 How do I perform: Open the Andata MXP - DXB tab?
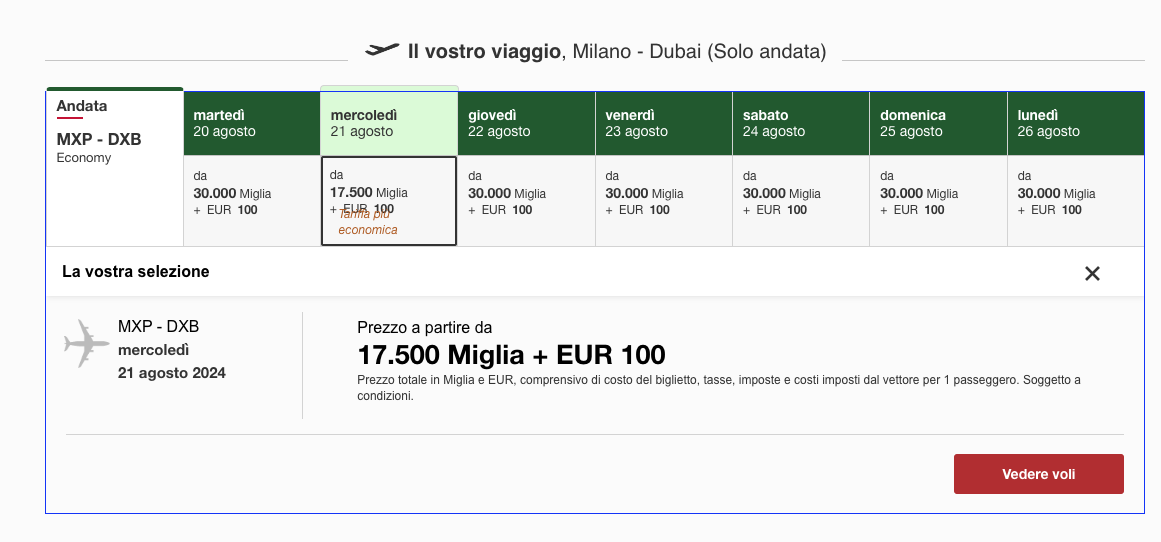[115, 167]
